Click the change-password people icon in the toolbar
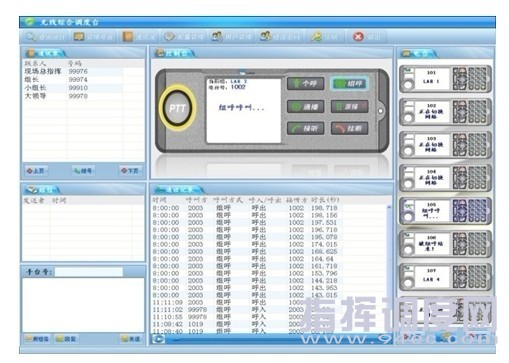This screenshot has width=509, height=363. tap(266, 36)
